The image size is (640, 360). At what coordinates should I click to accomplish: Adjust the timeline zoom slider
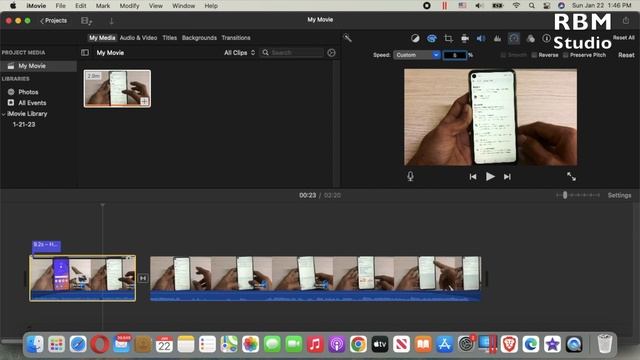(565, 195)
